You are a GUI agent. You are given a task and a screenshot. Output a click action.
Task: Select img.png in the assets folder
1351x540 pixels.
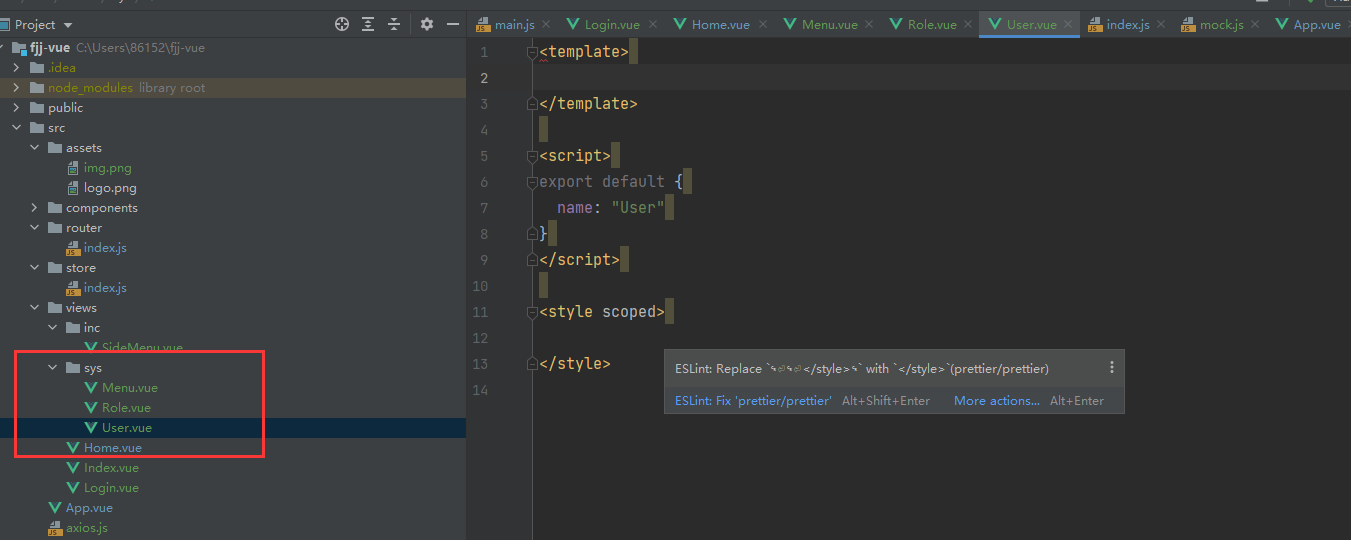tap(107, 167)
